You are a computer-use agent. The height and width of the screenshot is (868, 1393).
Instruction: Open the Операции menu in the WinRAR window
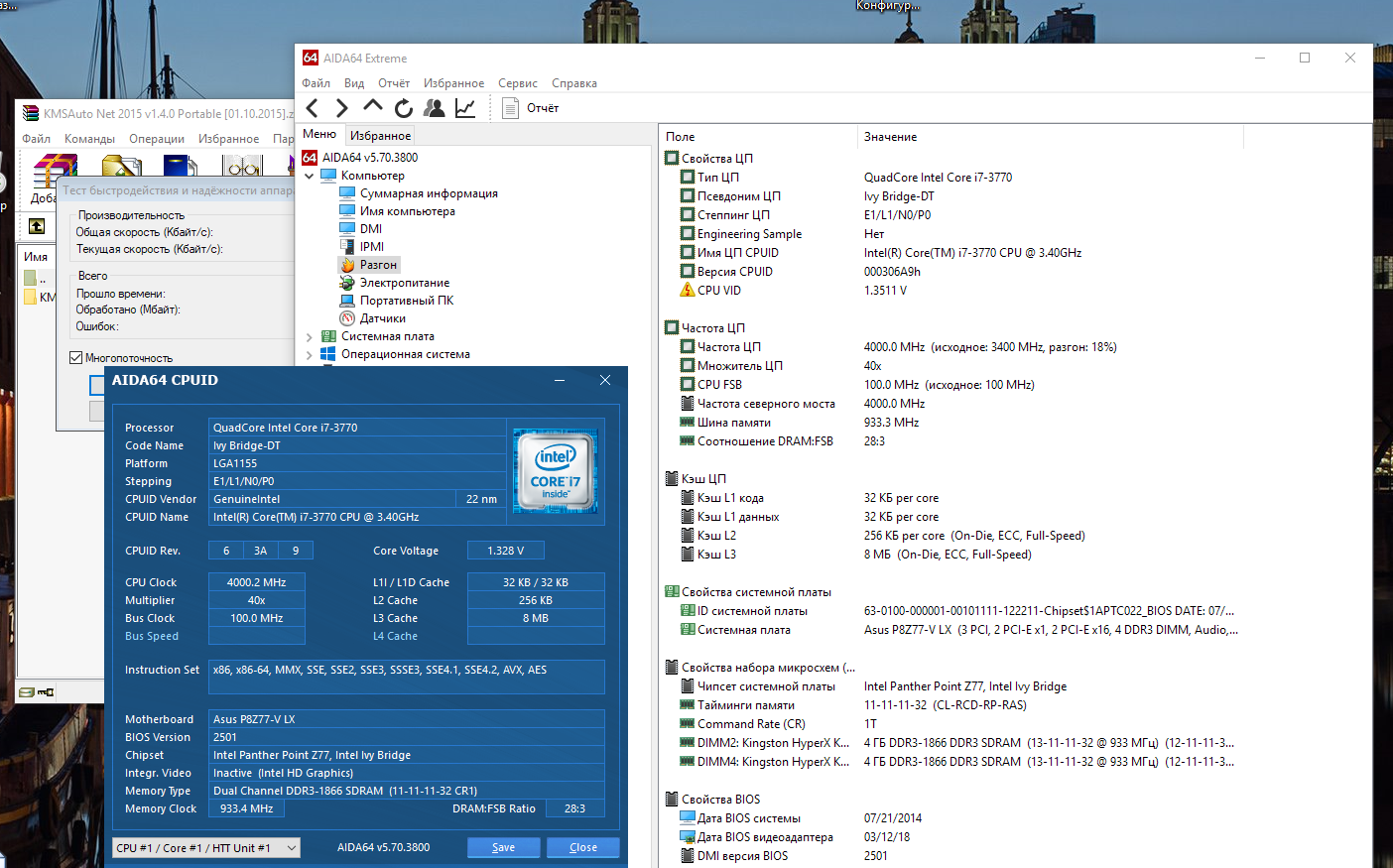pyautogui.click(x=157, y=139)
